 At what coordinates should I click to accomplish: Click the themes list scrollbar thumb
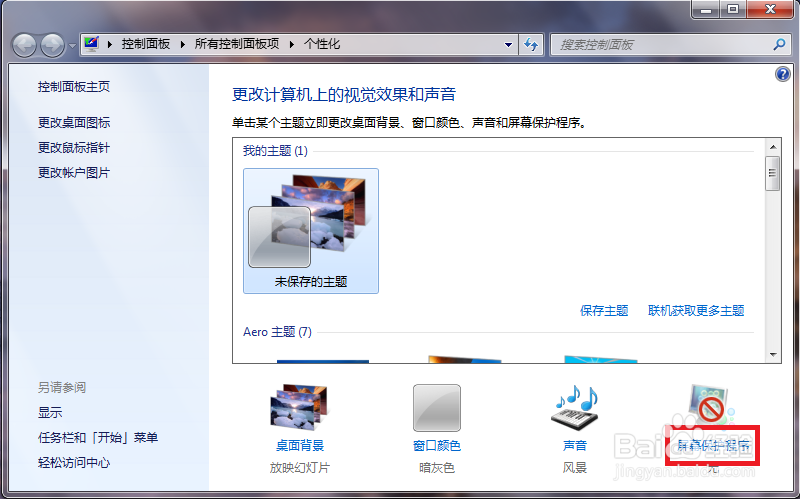coord(772,173)
